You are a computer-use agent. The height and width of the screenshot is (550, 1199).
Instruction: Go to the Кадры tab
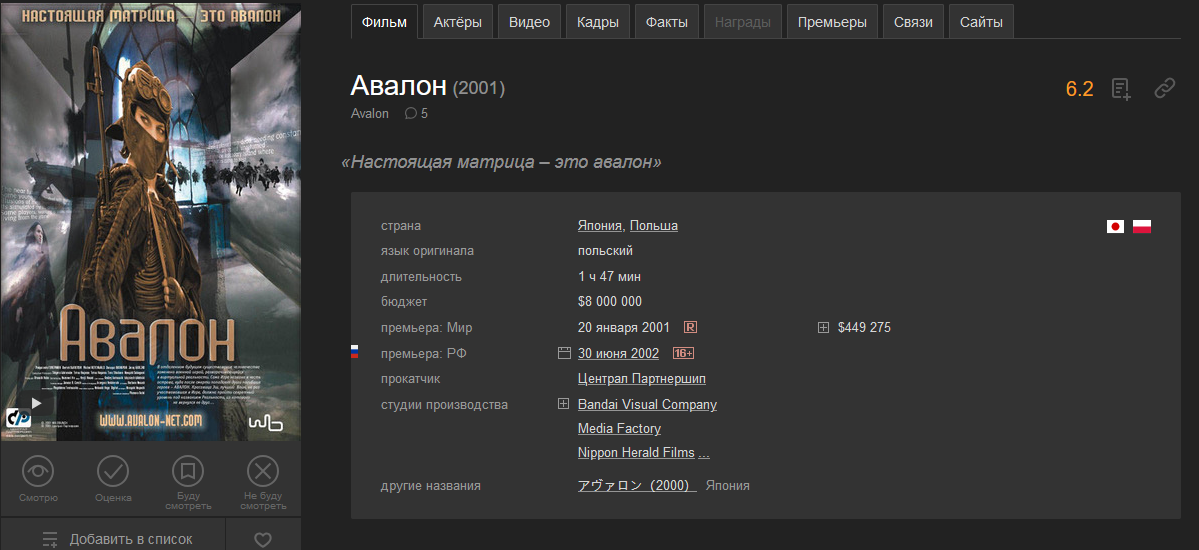[x=597, y=21]
